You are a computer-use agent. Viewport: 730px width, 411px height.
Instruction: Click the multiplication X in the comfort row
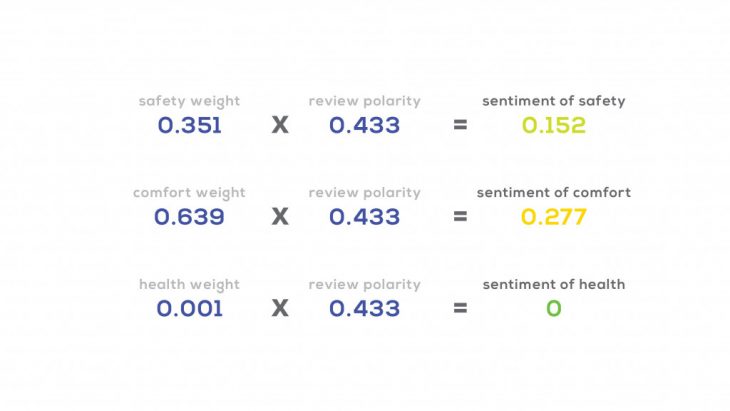point(280,217)
